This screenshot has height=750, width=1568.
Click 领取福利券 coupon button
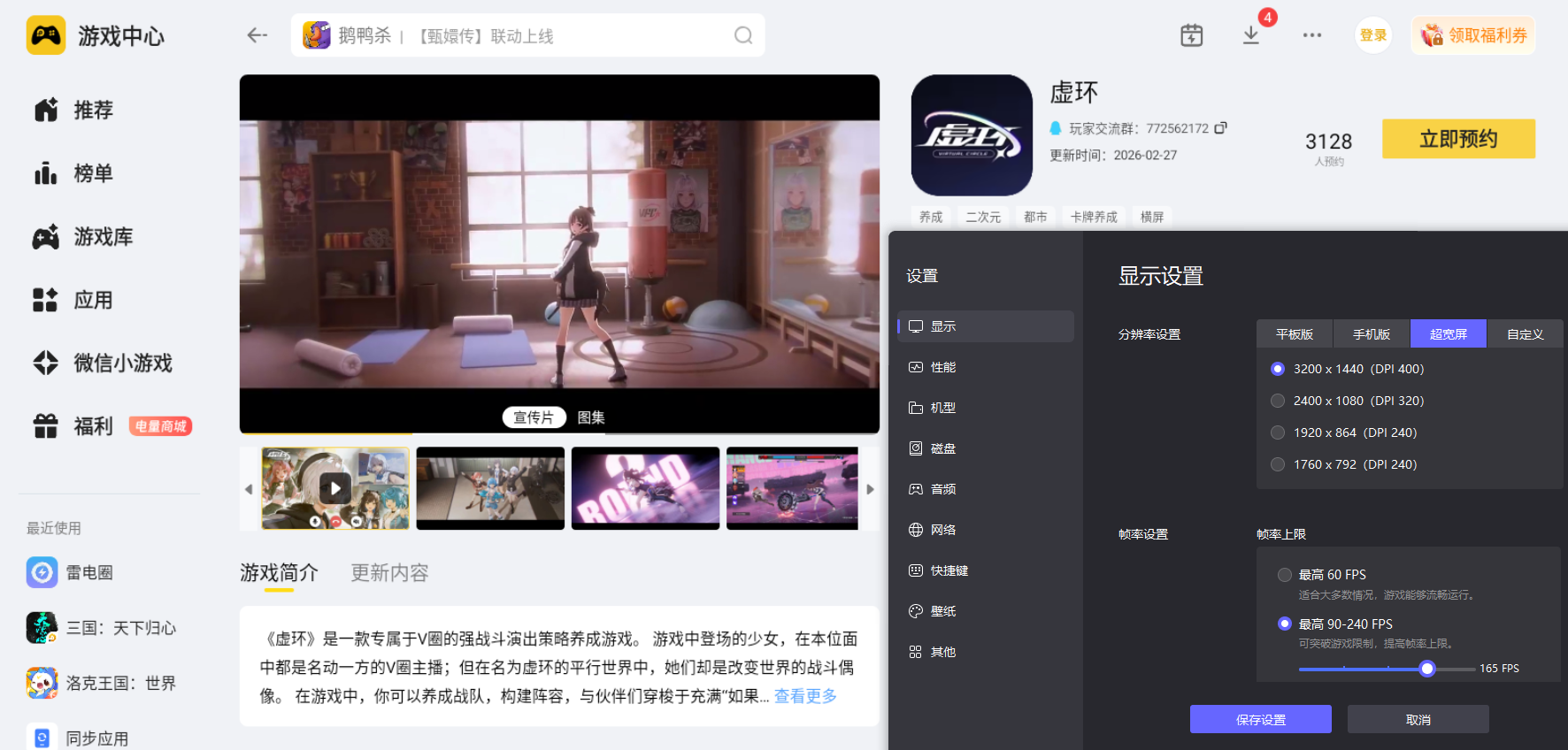tap(1473, 35)
